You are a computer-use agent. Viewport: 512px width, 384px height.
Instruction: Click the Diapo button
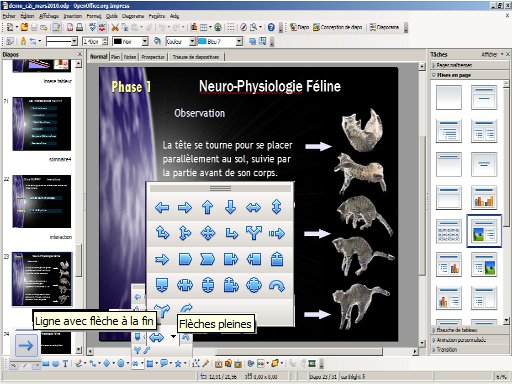(x=300, y=27)
